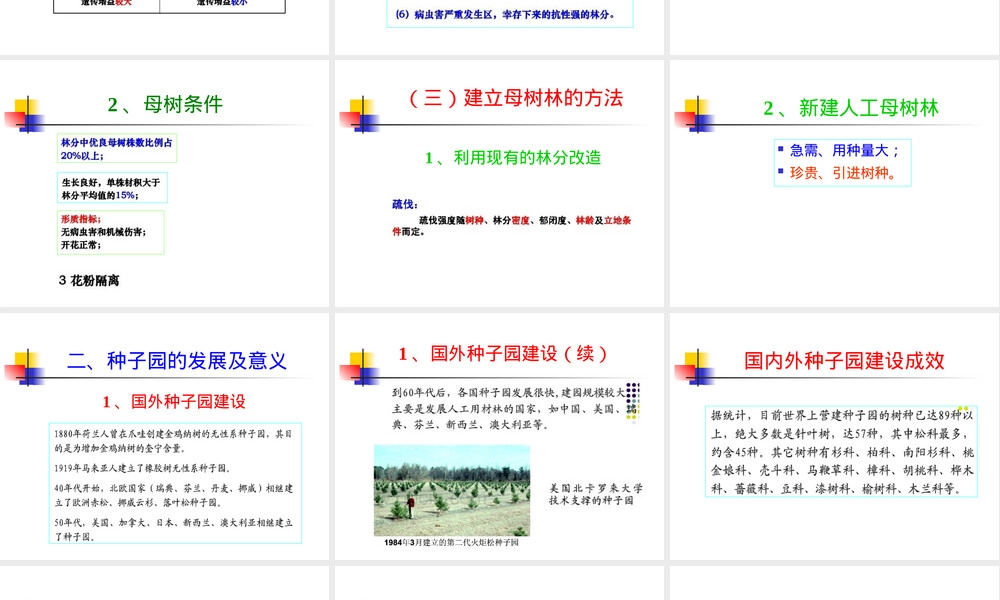
Task: Click the paragraph starting 1880年荷兰人
Action: click(173, 441)
